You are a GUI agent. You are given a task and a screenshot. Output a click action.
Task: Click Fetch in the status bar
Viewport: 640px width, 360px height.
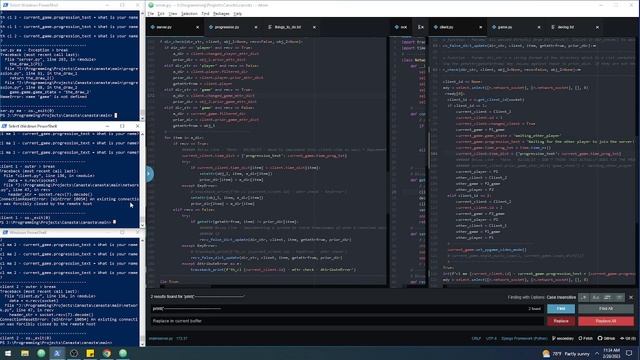pos(586,338)
